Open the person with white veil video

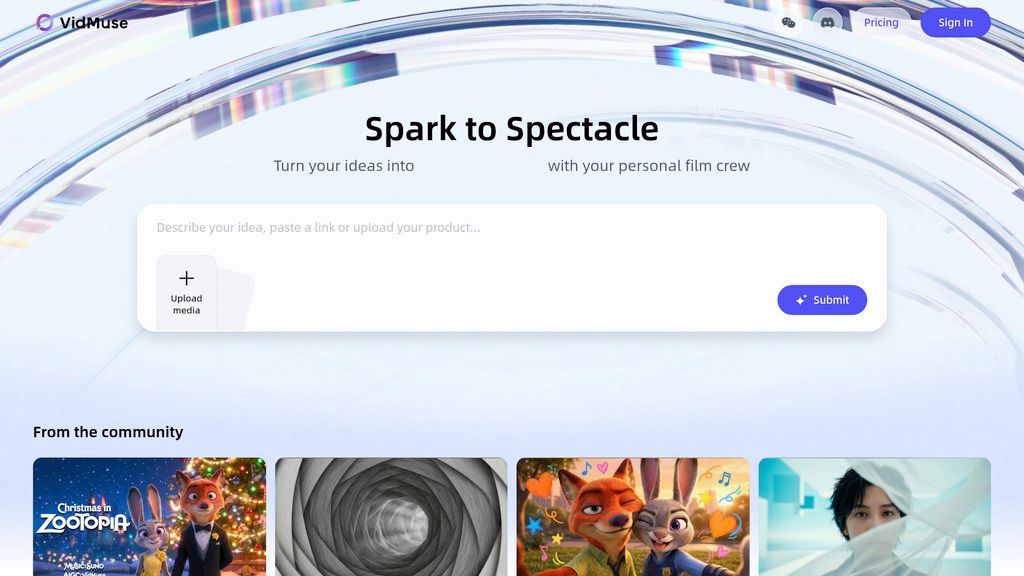coord(874,517)
